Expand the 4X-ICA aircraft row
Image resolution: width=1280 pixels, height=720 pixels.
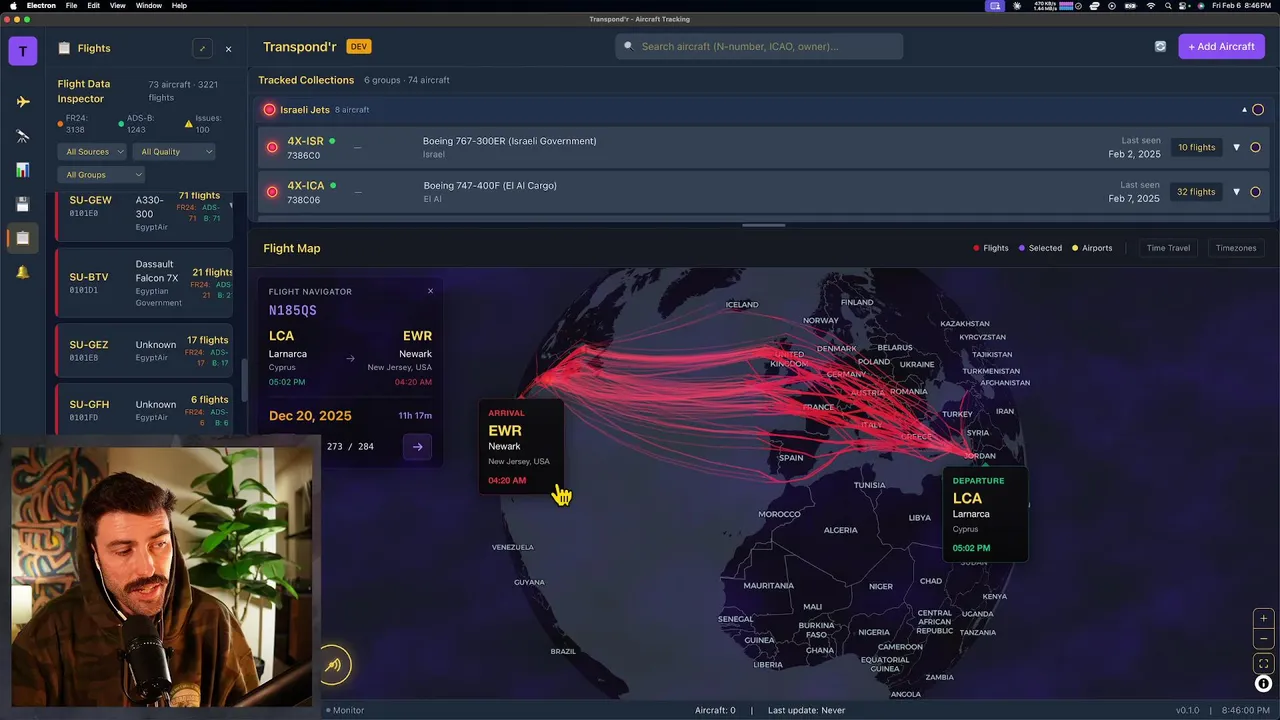point(1236,192)
